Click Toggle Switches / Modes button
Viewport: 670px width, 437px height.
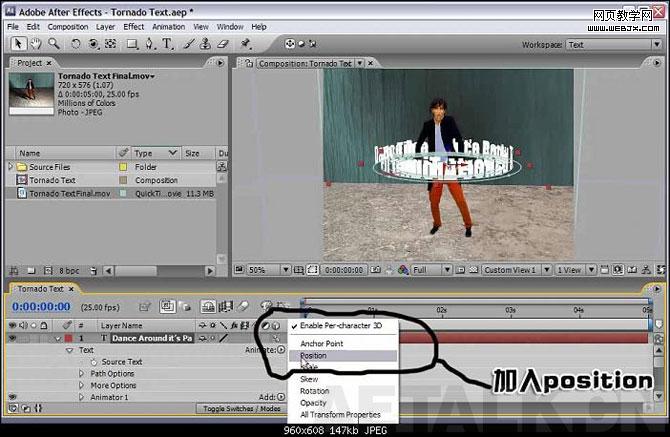point(241,408)
